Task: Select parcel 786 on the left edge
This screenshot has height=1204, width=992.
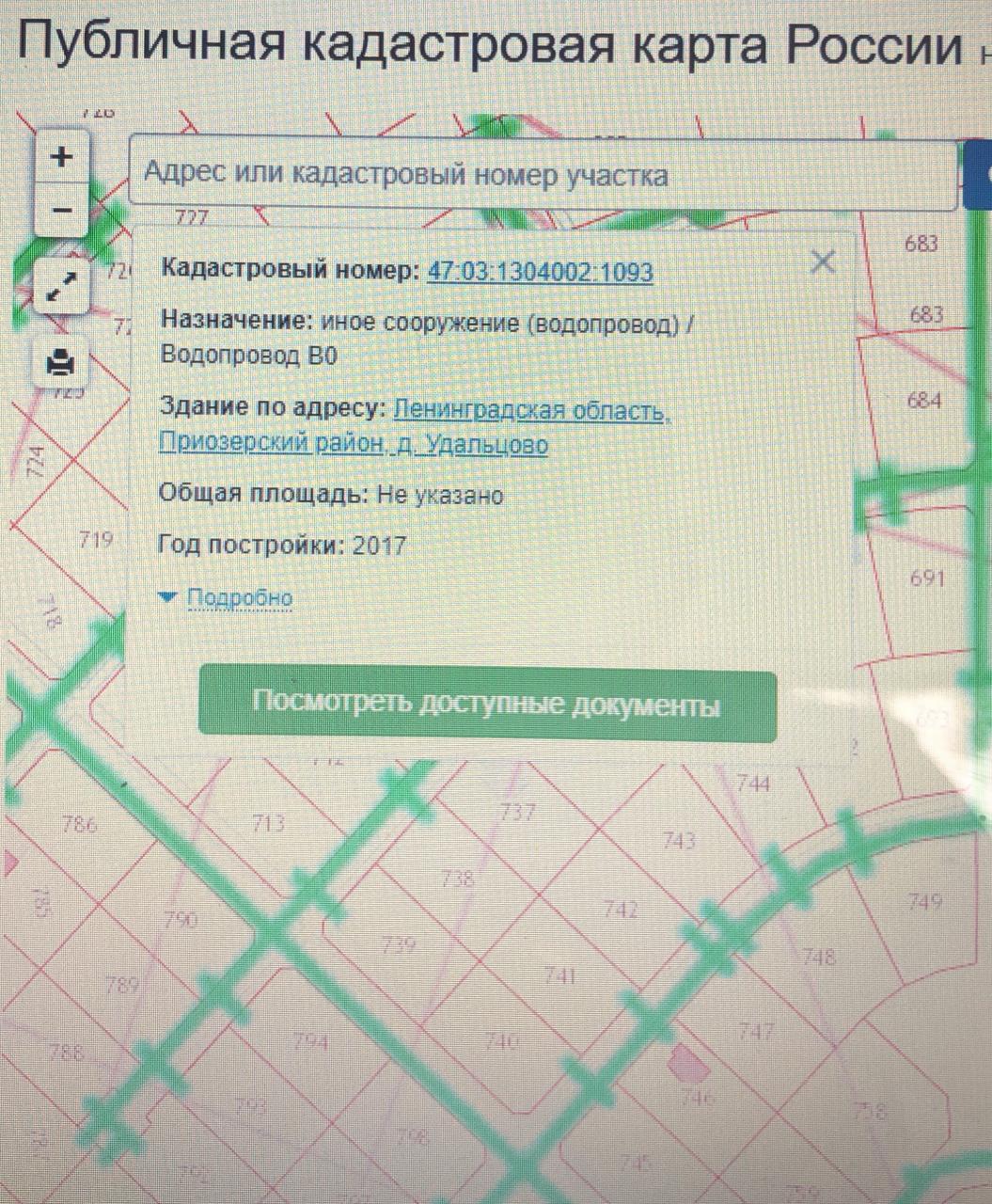Action: pos(79,825)
